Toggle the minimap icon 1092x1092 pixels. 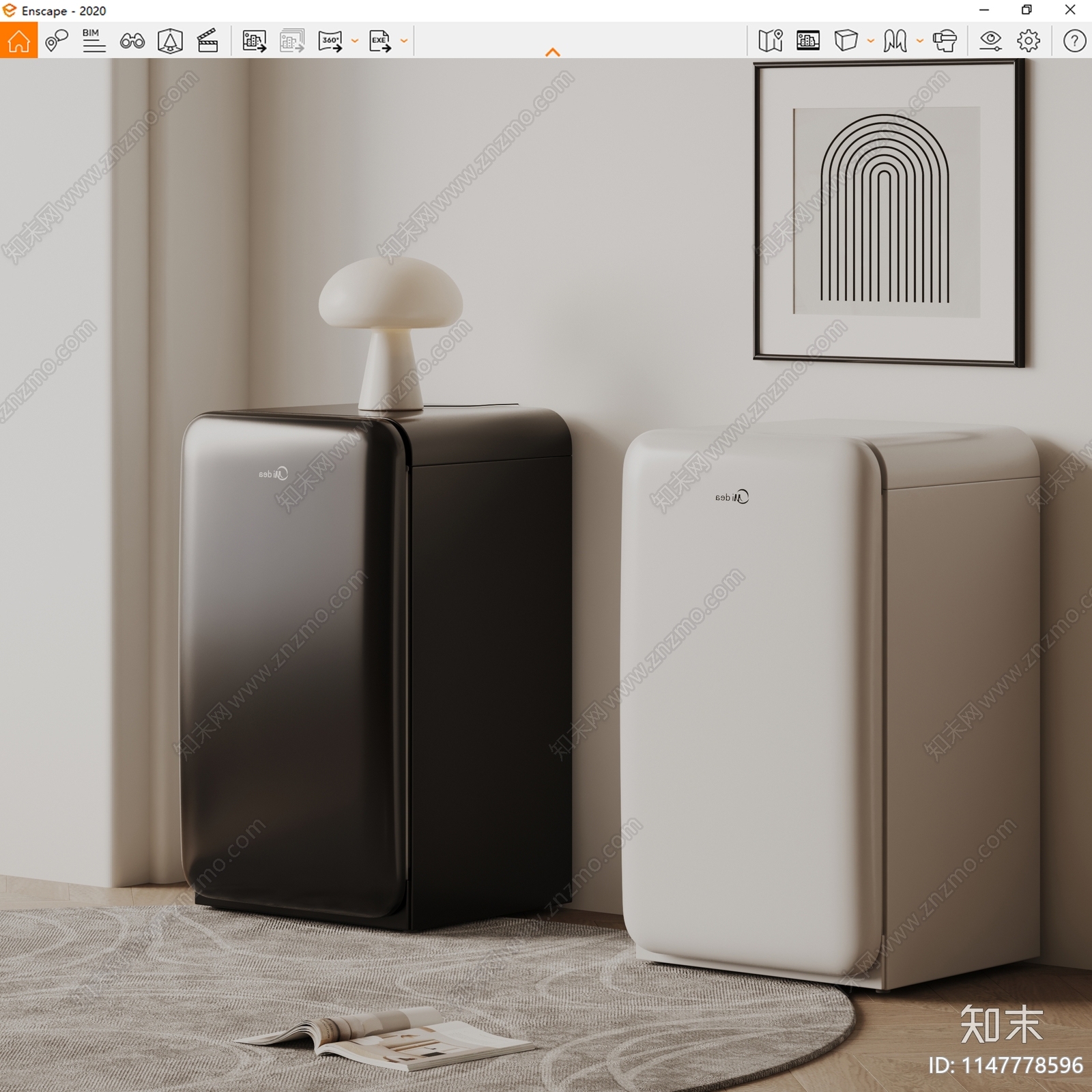coord(771,41)
